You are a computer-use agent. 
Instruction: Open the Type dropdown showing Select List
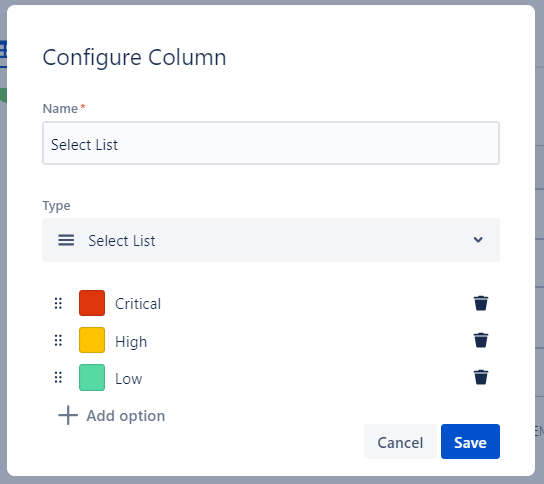(x=271, y=240)
